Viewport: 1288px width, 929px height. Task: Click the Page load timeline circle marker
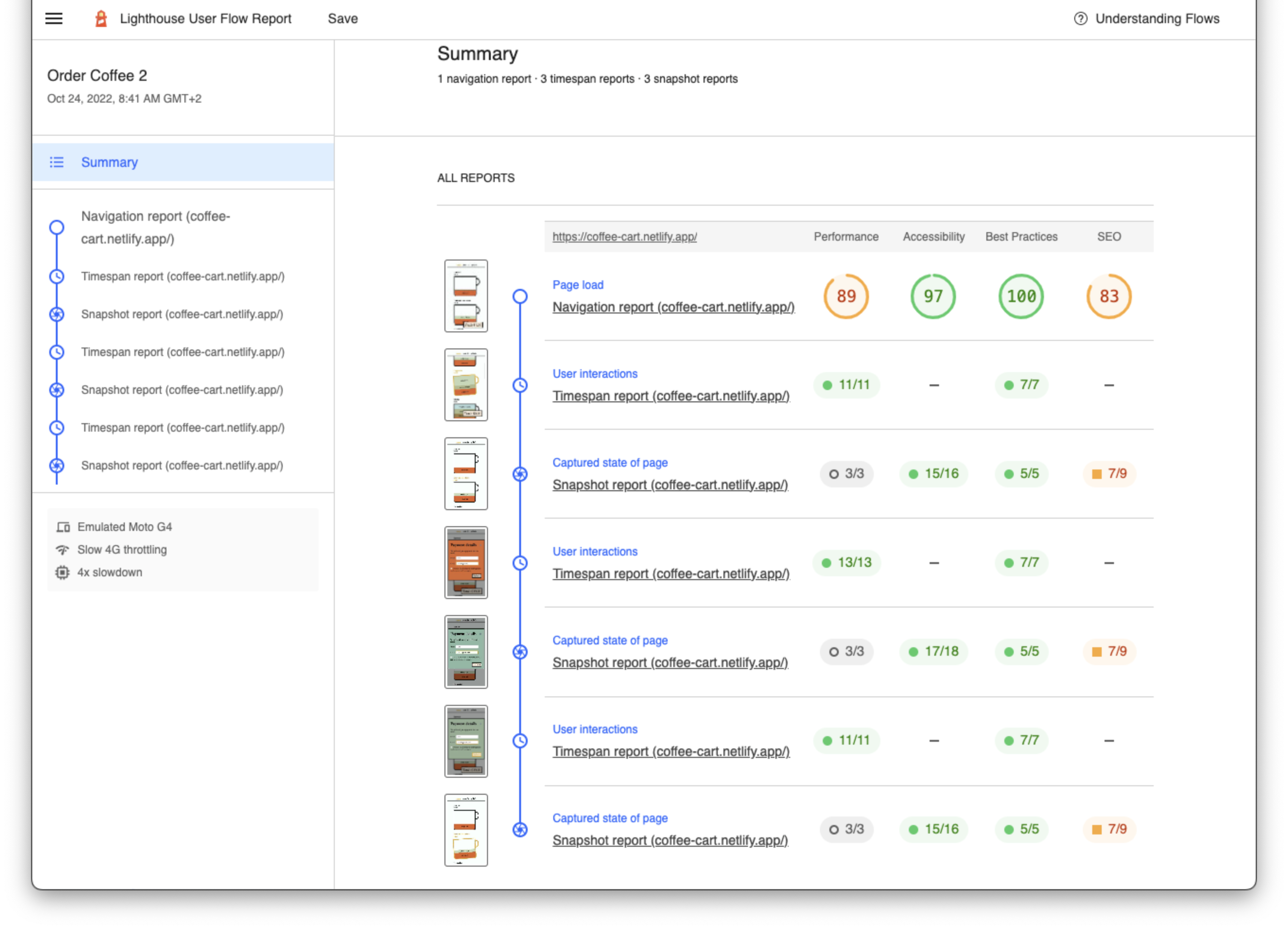520,296
